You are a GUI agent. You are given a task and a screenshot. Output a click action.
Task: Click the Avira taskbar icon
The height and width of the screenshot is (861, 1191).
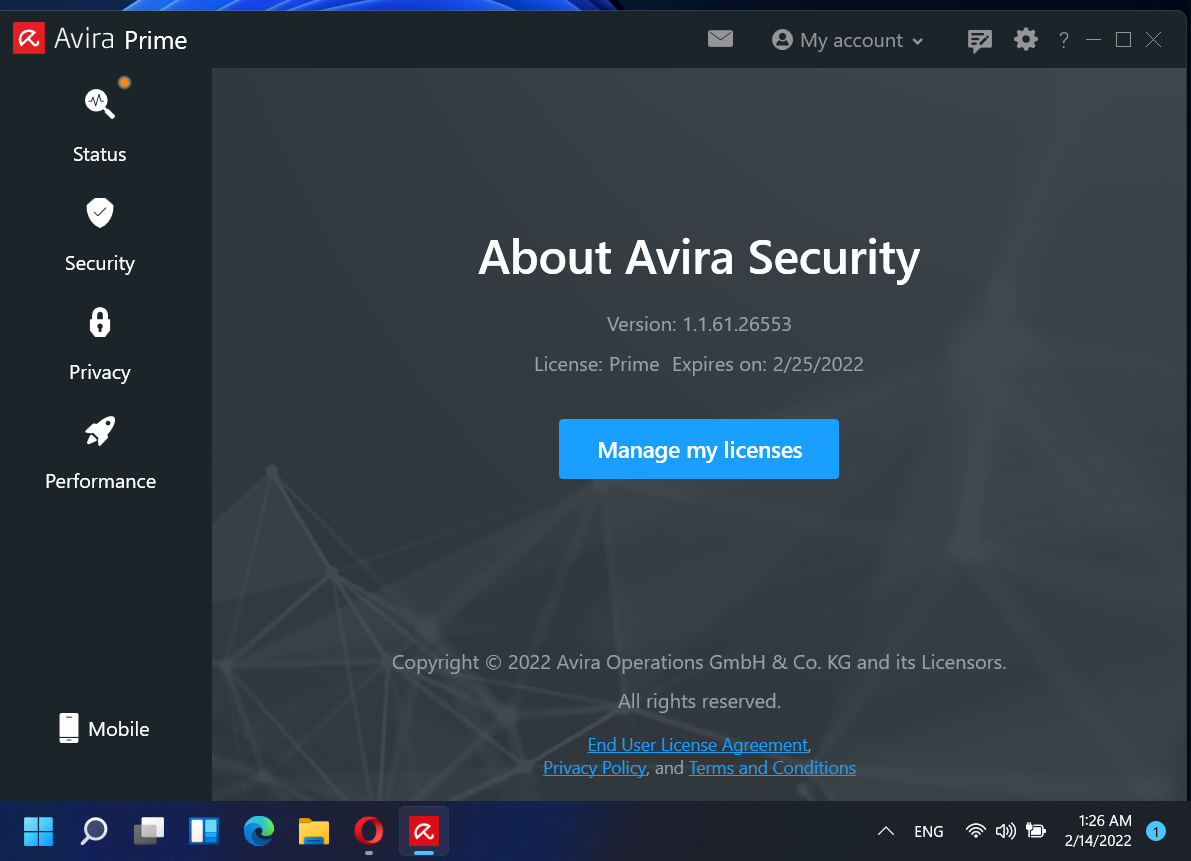click(424, 831)
